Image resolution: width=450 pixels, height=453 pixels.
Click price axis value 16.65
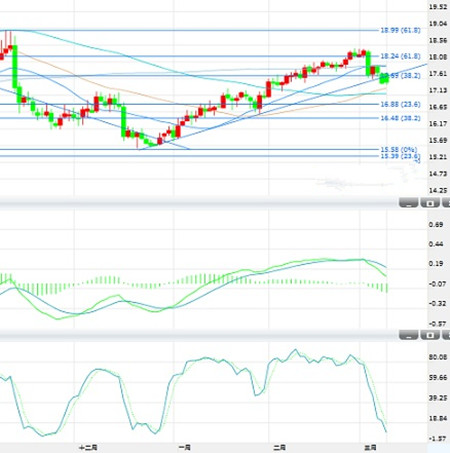coord(438,107)
